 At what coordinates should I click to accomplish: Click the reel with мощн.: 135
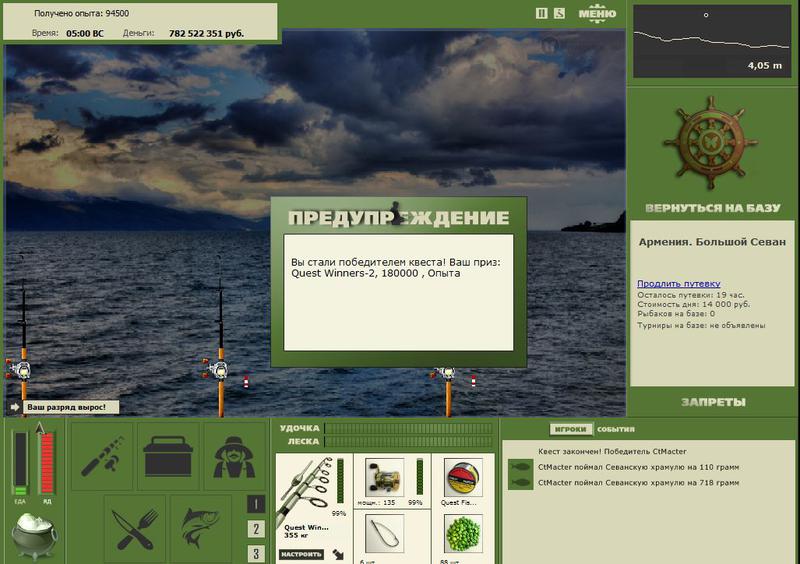pos(385,477)
